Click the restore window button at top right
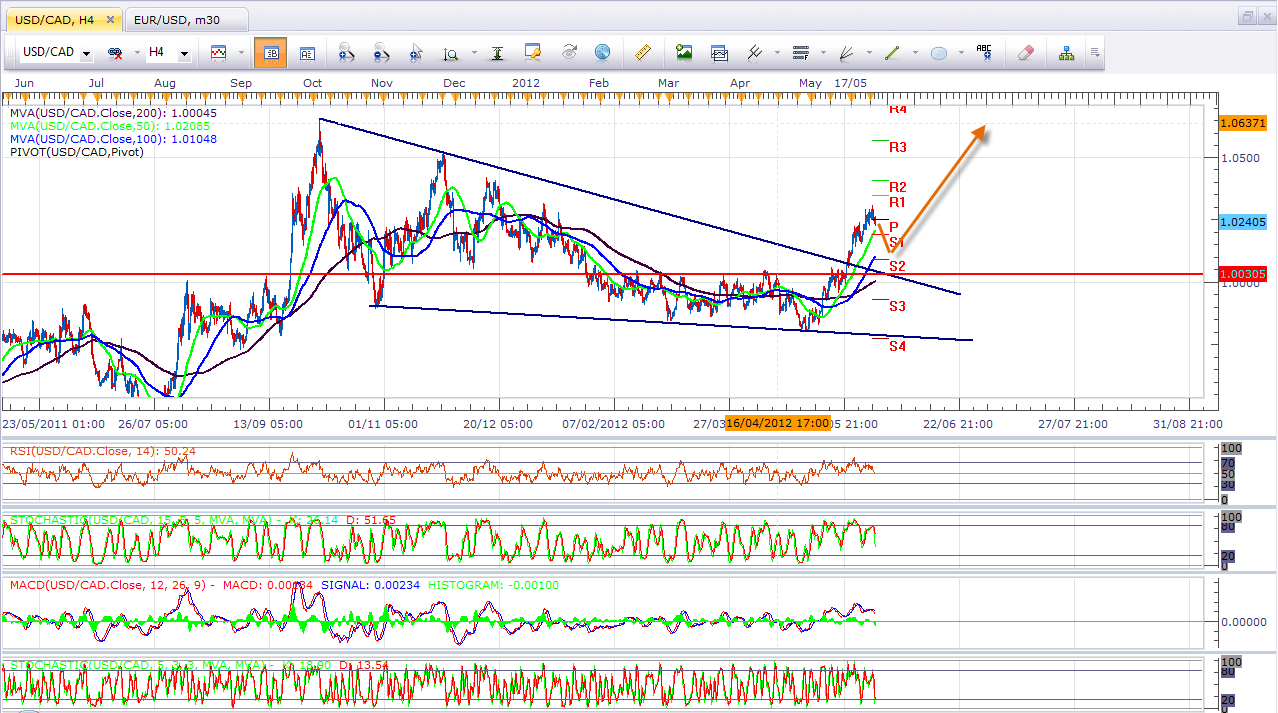This screenshot has width=1278, height=713. [x=1246, y=17]
